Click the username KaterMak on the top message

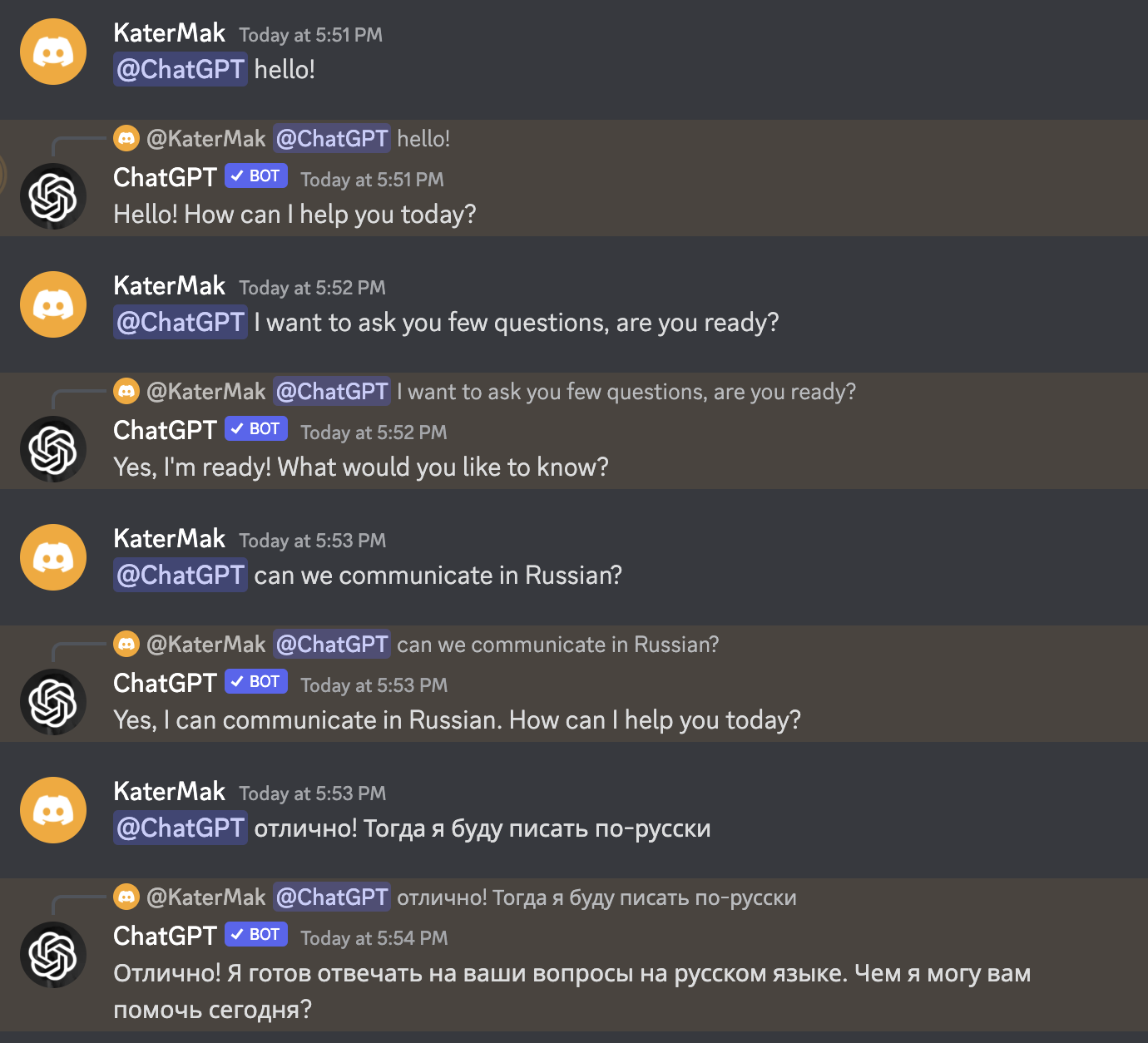[x=169, y=33]
